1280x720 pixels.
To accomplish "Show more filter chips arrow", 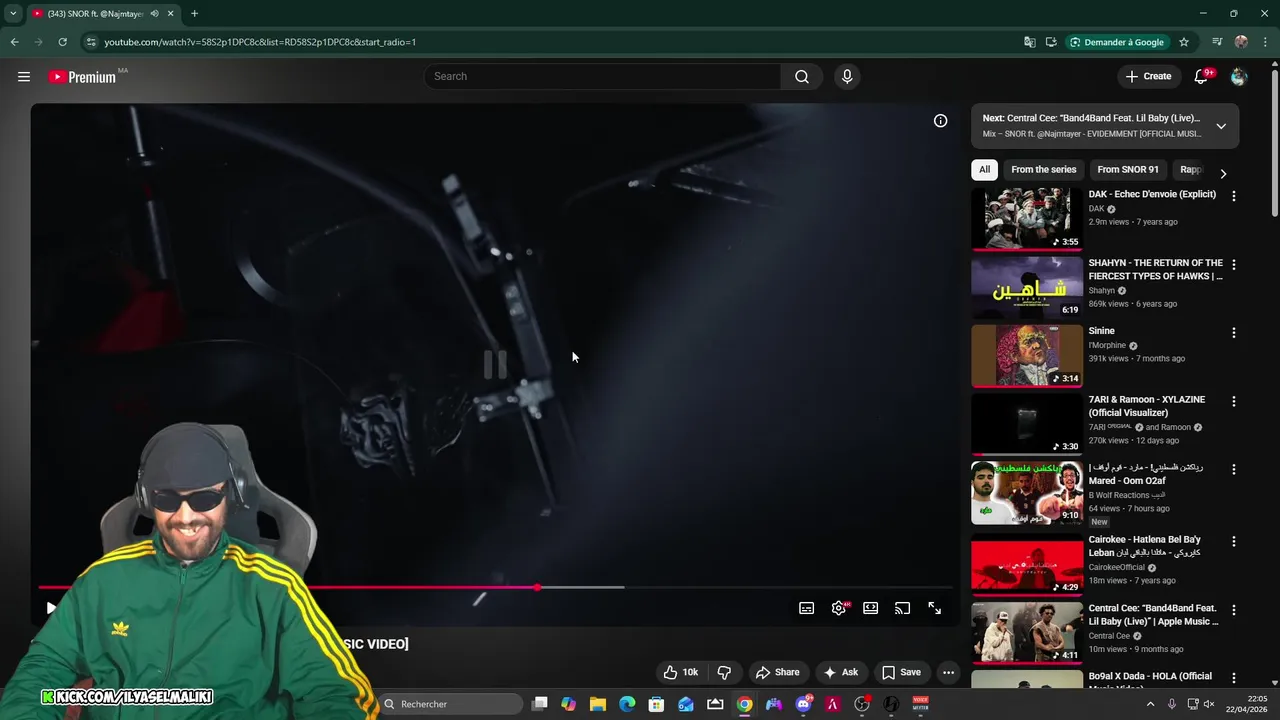I will pyautogui.click(x=1222, y=173).
